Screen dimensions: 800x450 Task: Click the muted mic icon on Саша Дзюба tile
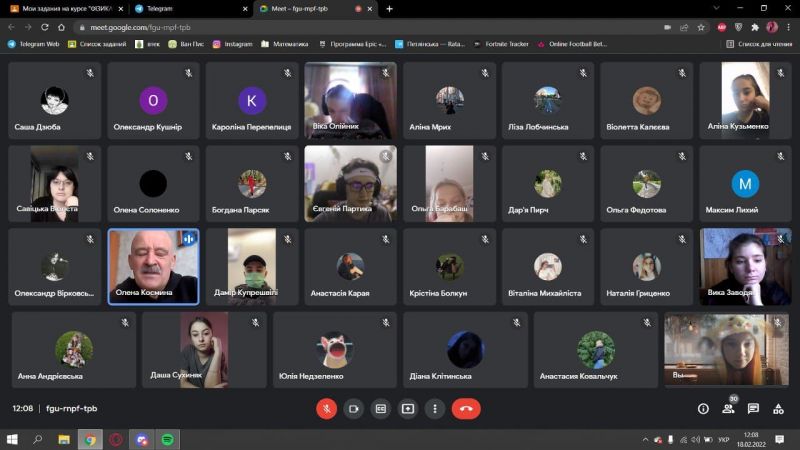(x=90, y=73)
